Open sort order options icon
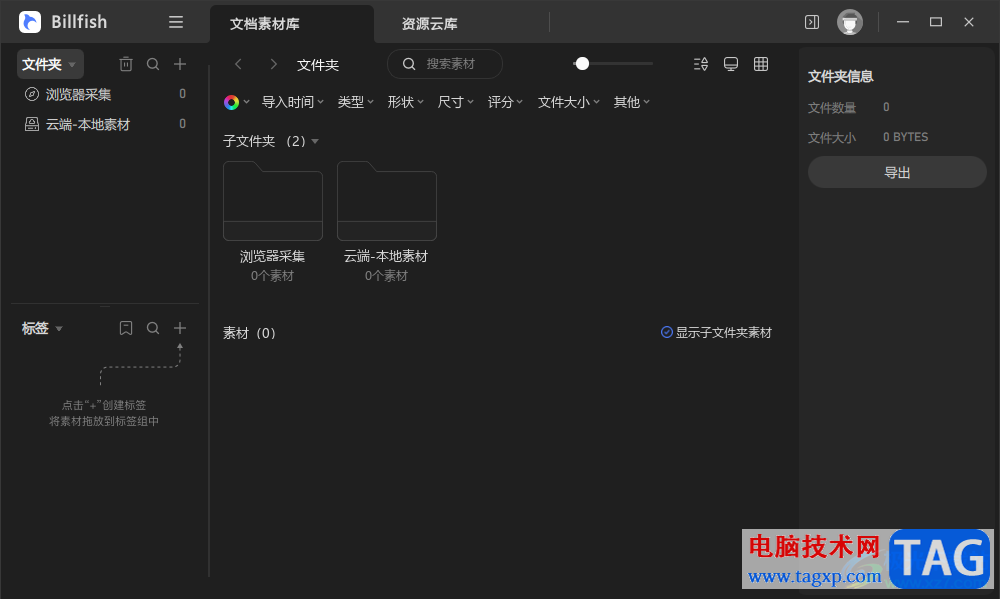The image size is (1000, 599). click(x=701, y=64)
